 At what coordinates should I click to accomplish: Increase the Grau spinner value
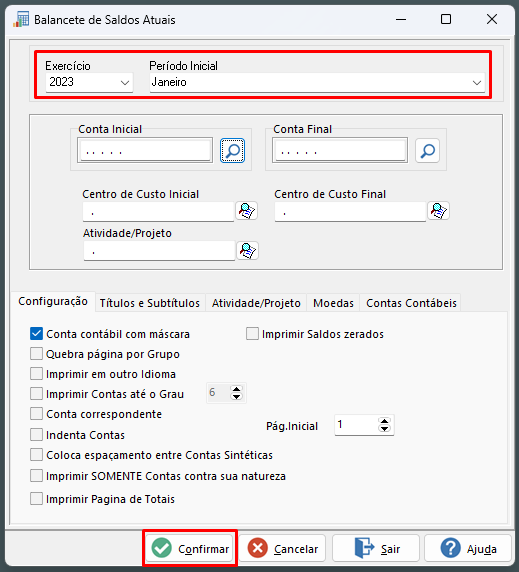(x=236, y=389)
